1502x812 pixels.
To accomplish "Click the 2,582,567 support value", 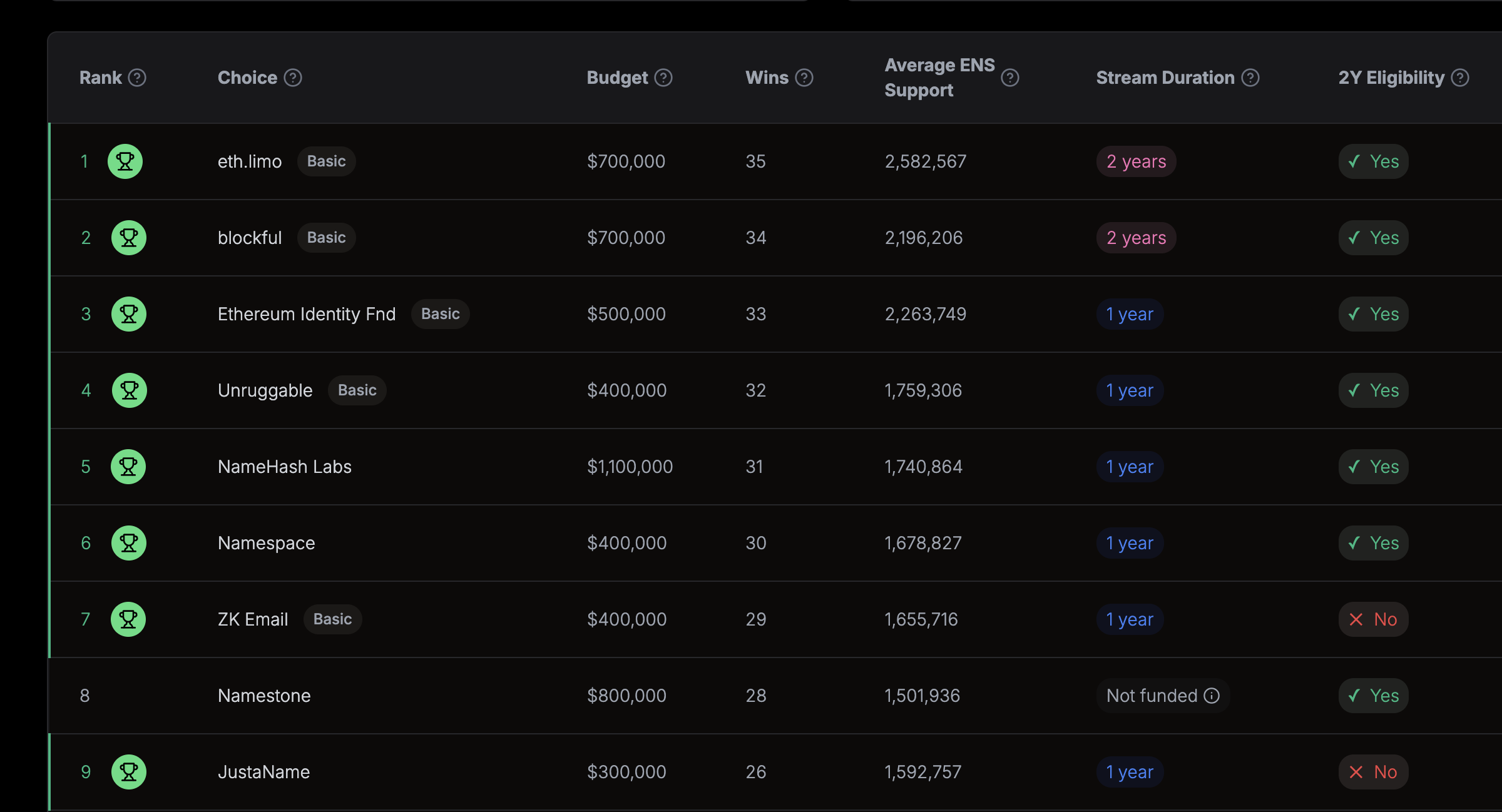I will [x=926, y=161].
